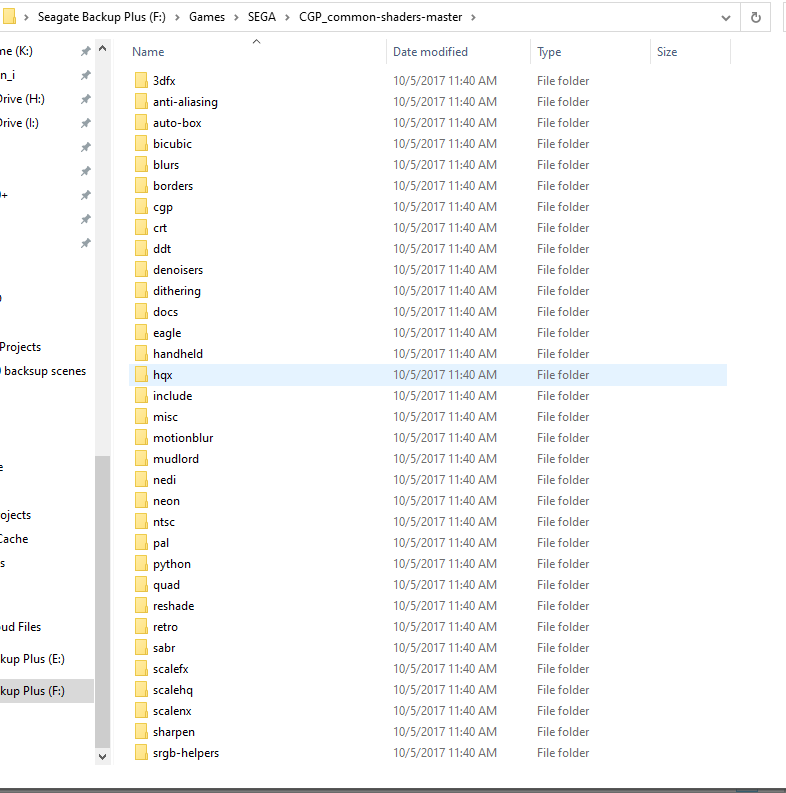The width and height of the screenshot is (786, 793).
Task: Click the python folder icon
Action: pyautogui.click(x=141, y=563)
